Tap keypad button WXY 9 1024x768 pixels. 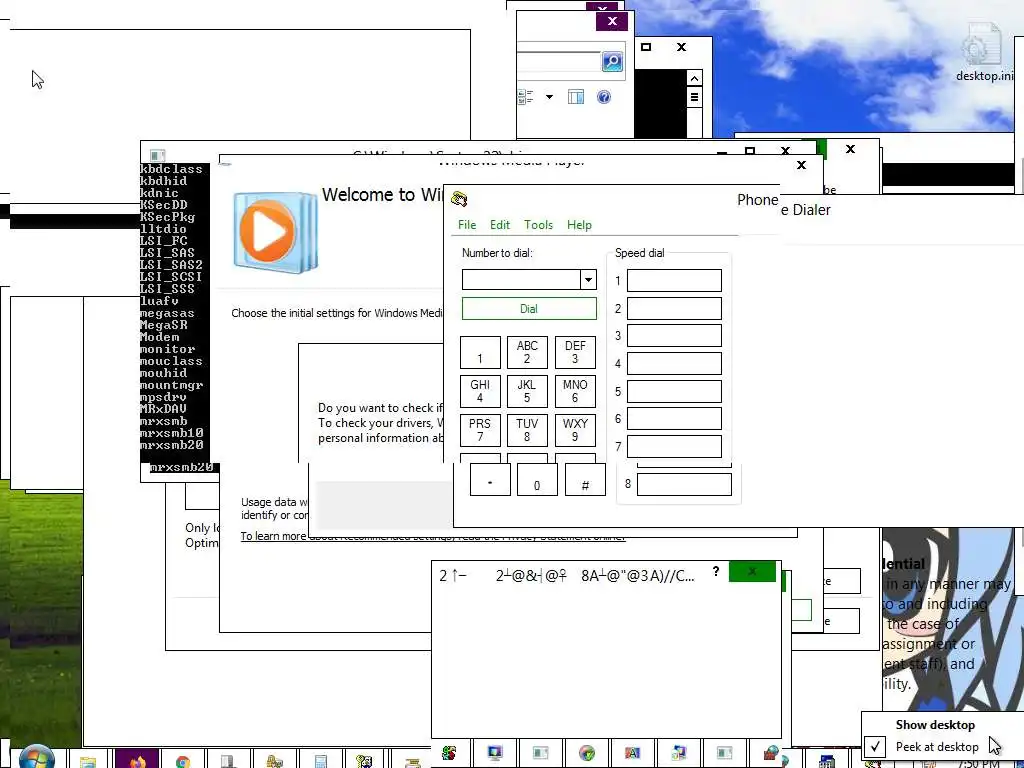click(x=575, y=430)
